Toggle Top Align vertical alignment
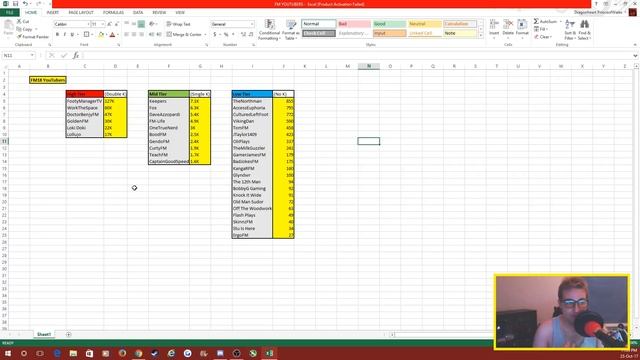The height and width of the screenshot is (360, 640). pyautogui.click(x=127, y=24)
